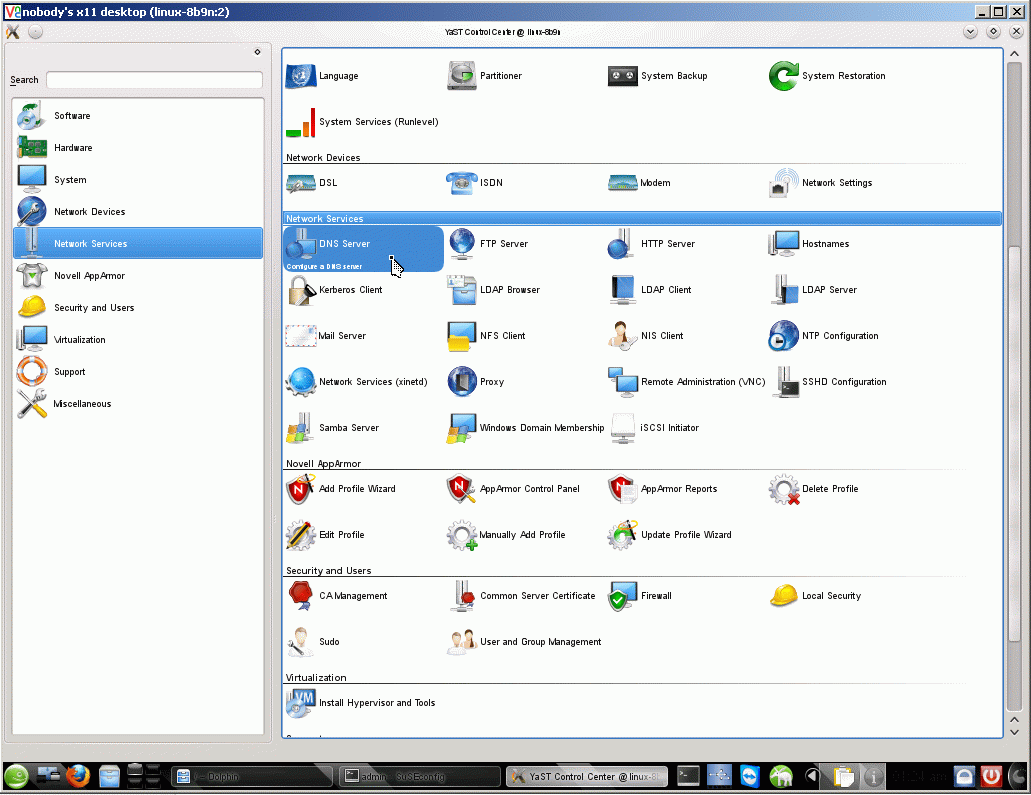Open AppArmor Control Panel
The height and width of the screenshot is (795, 1031).
(513, 489)
